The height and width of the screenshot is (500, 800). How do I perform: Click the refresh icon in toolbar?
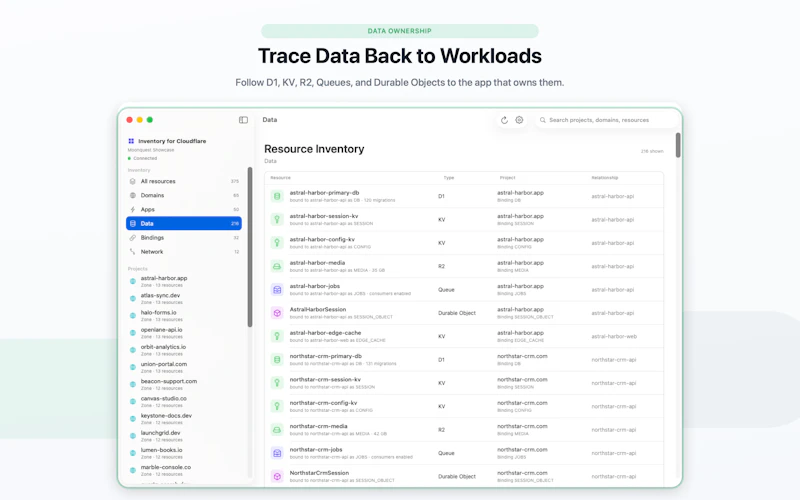click(504, 120)
